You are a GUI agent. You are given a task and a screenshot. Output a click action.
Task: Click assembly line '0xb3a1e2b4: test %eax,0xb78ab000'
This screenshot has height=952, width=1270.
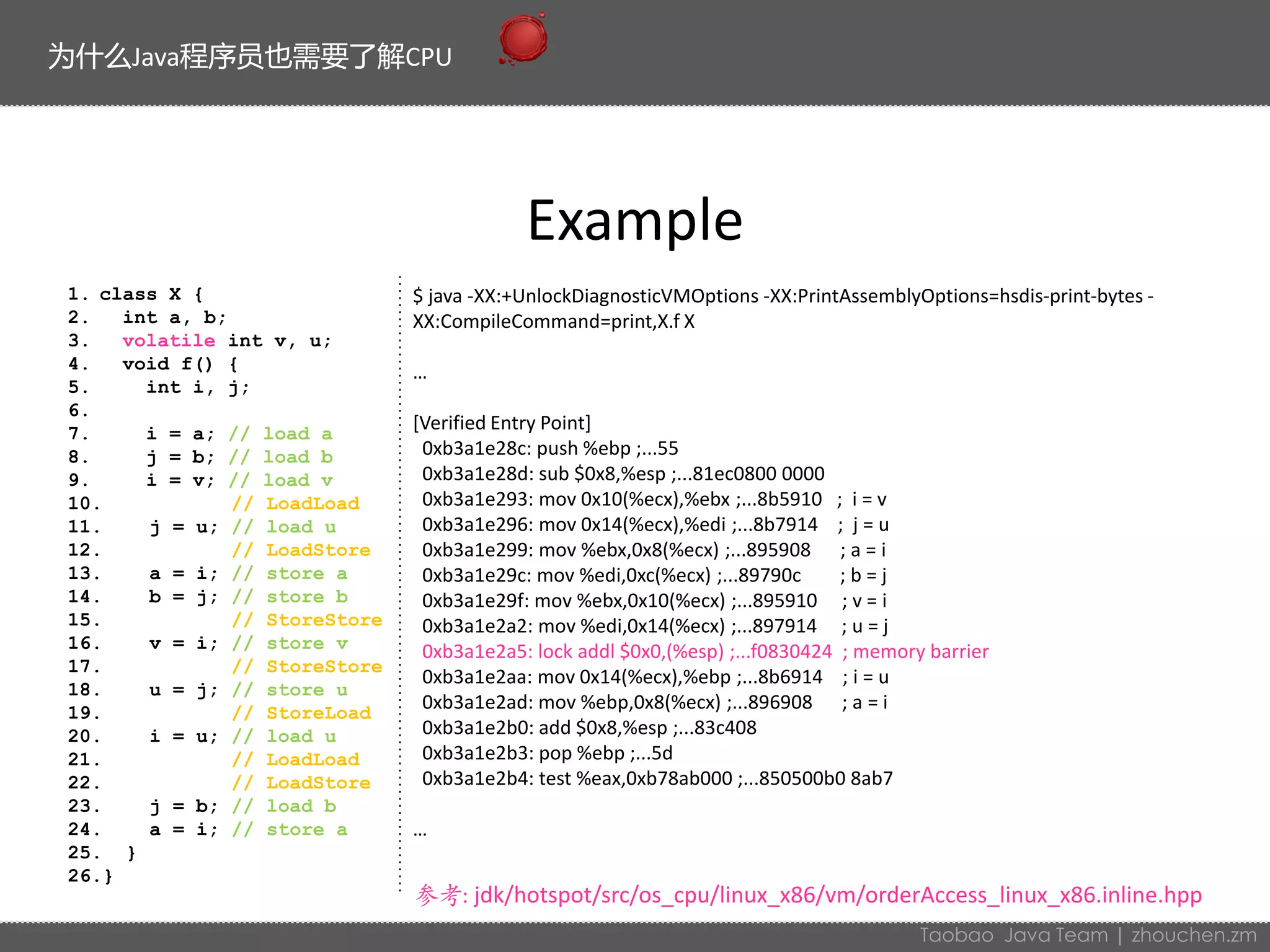click(657, 779)
